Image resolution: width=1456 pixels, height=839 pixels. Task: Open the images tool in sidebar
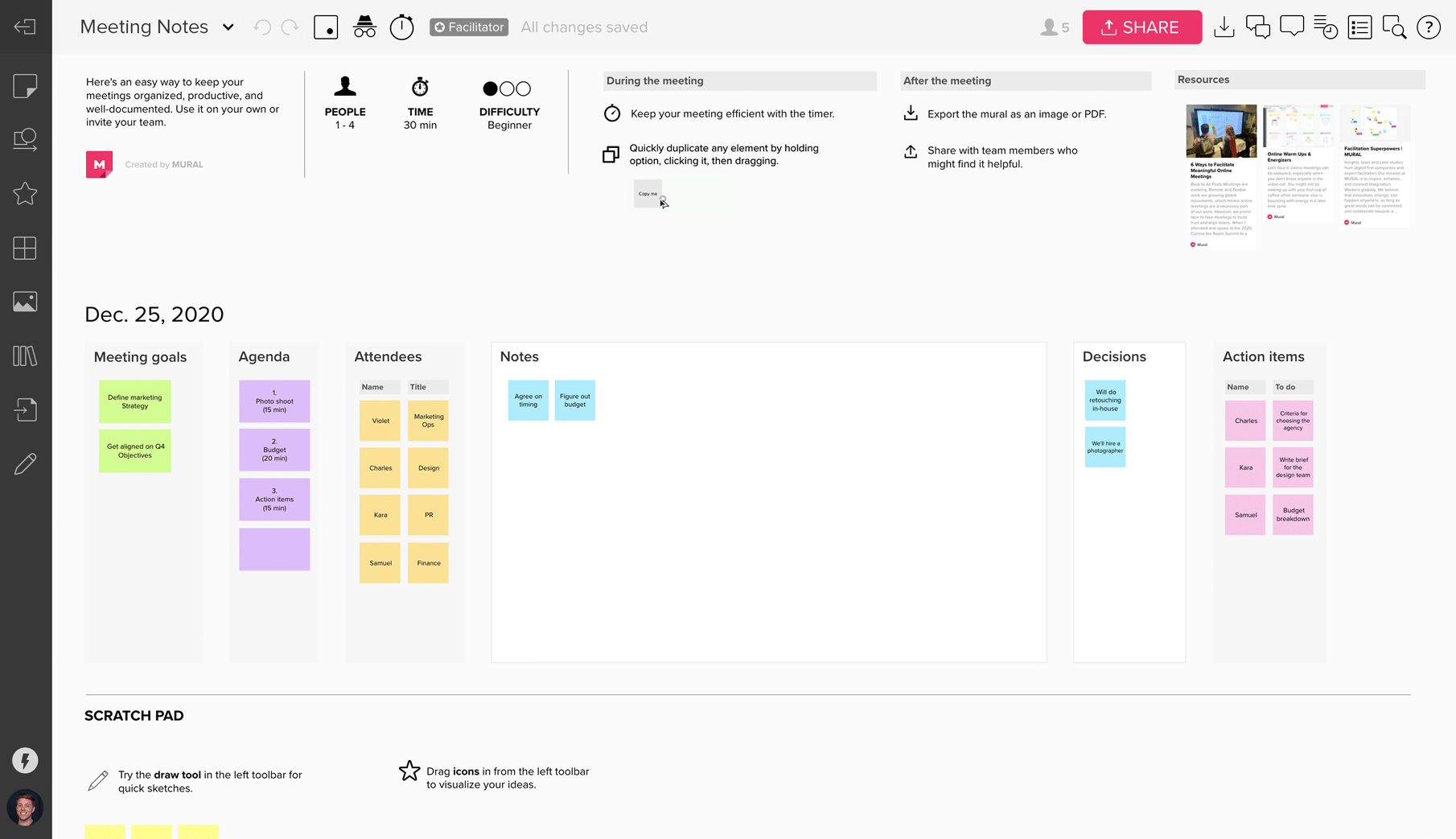pos(25,302)
